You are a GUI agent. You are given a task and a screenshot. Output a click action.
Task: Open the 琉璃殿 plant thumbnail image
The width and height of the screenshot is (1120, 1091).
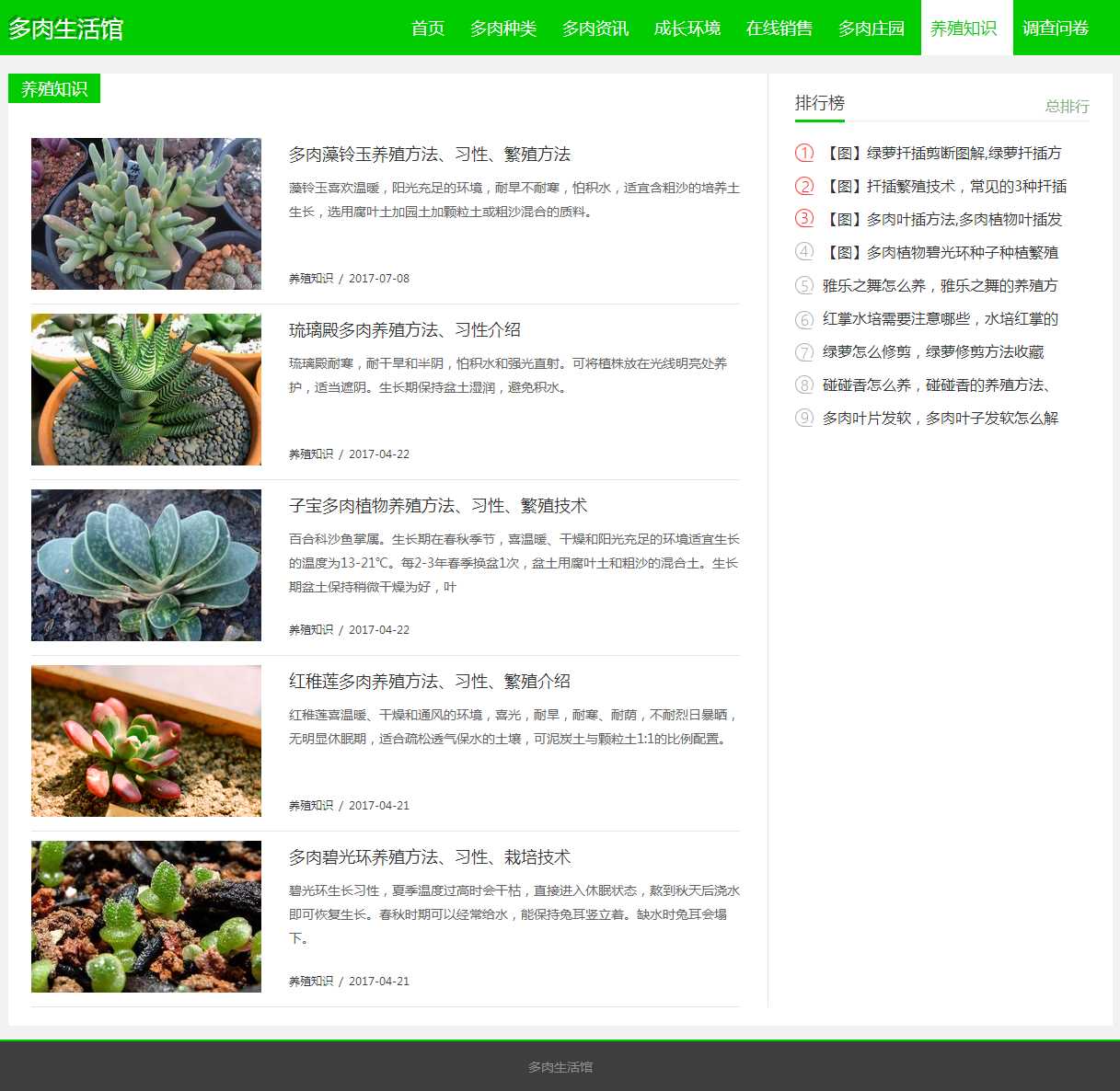click(x=146, y=390)
